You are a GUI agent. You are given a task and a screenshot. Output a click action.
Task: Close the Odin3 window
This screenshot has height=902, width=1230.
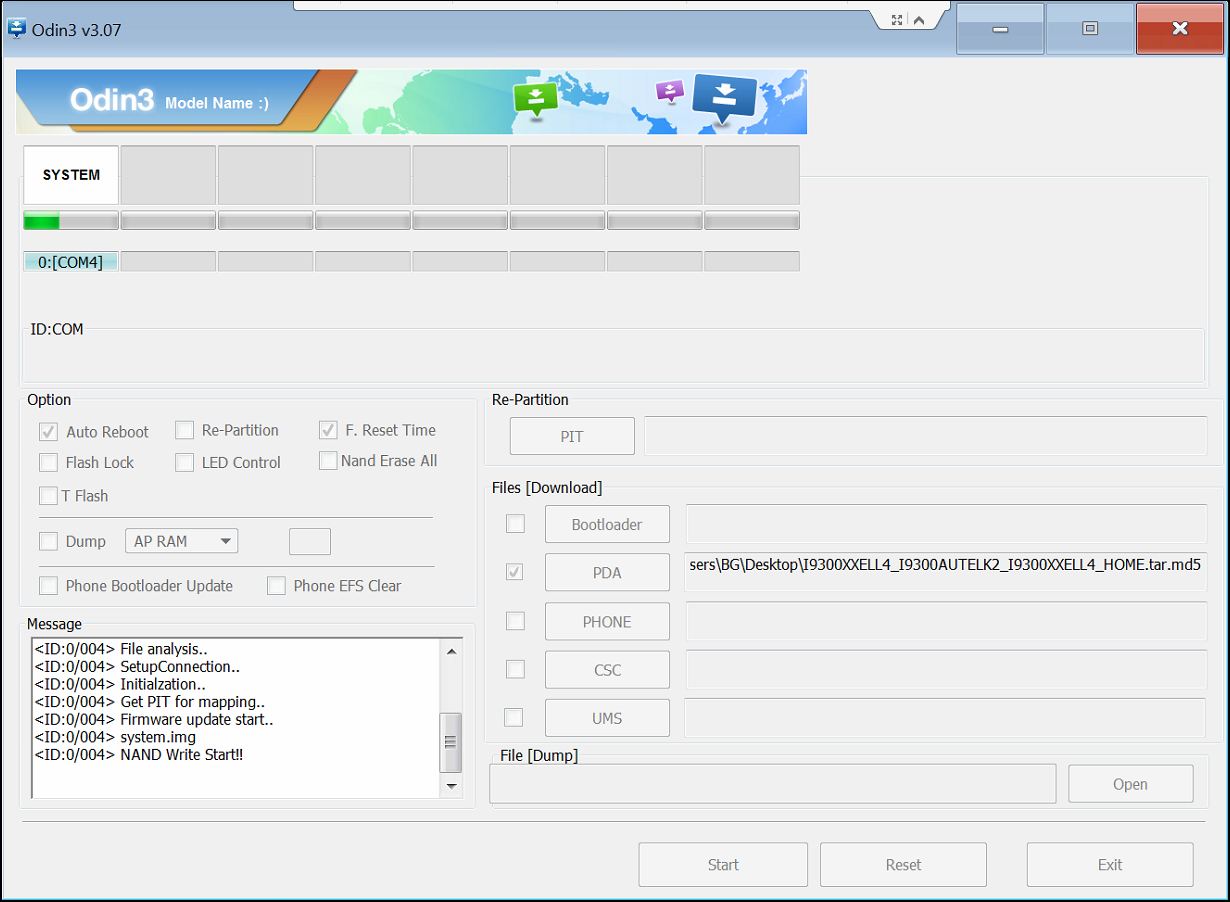(1180, 29)
